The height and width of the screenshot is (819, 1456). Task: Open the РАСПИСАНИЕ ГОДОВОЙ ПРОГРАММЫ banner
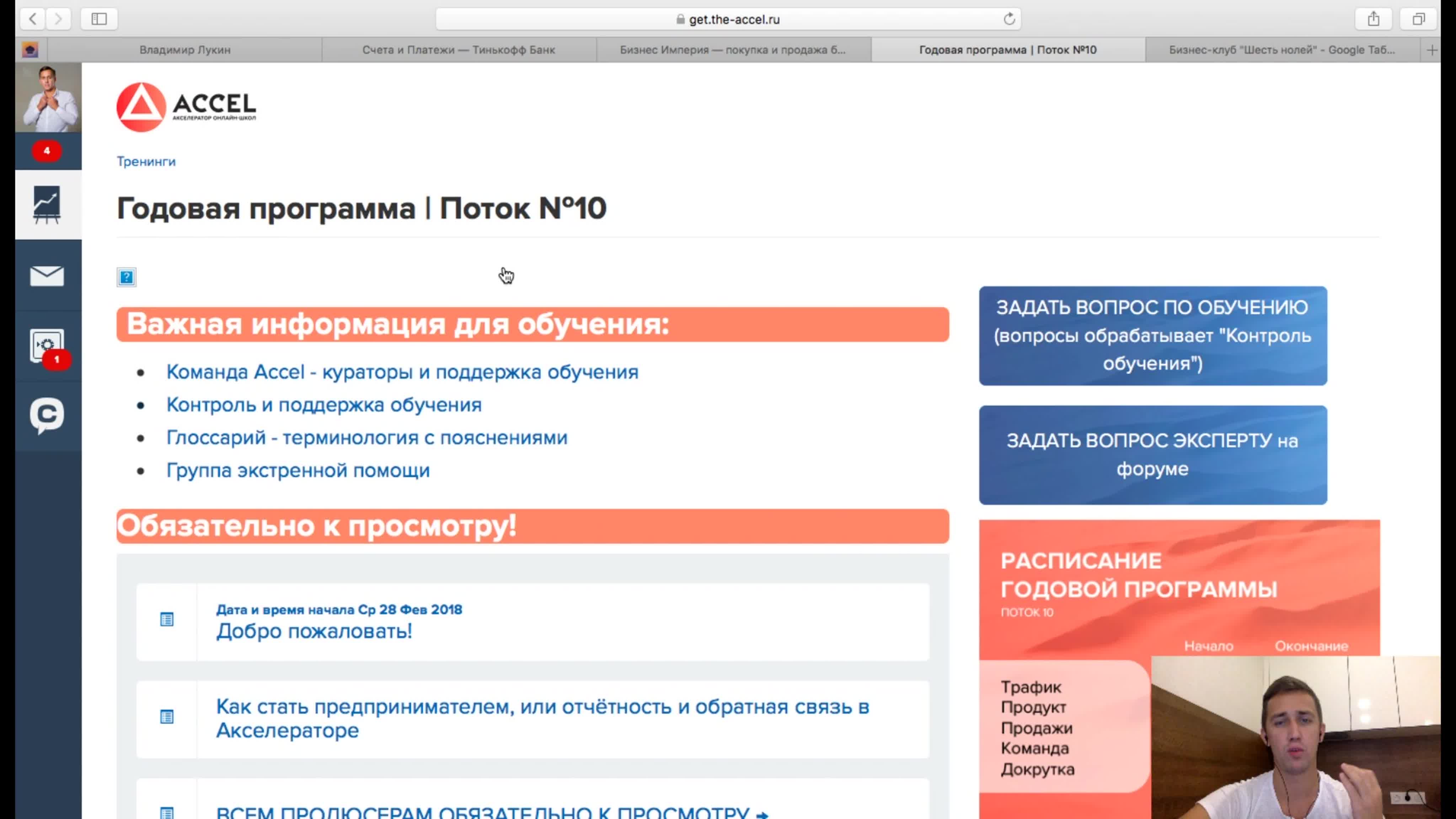coord(1179,588)
